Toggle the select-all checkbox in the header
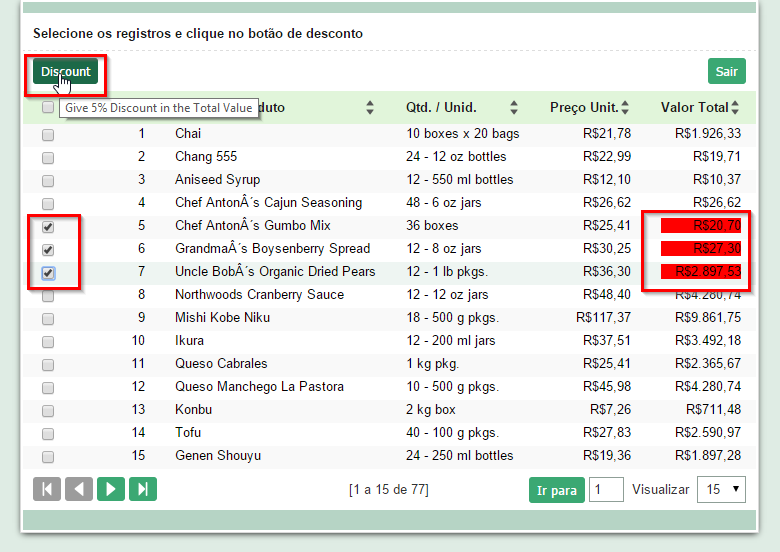The image size is (780, 552). [x=48, y=108]
